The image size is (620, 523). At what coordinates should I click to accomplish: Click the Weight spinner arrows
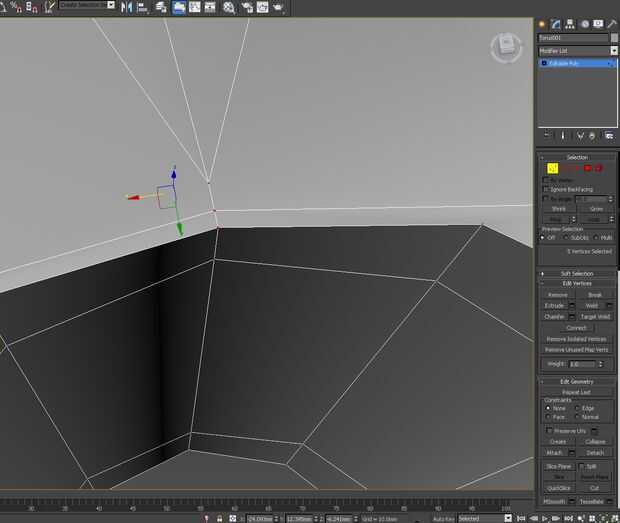[601, 364]
